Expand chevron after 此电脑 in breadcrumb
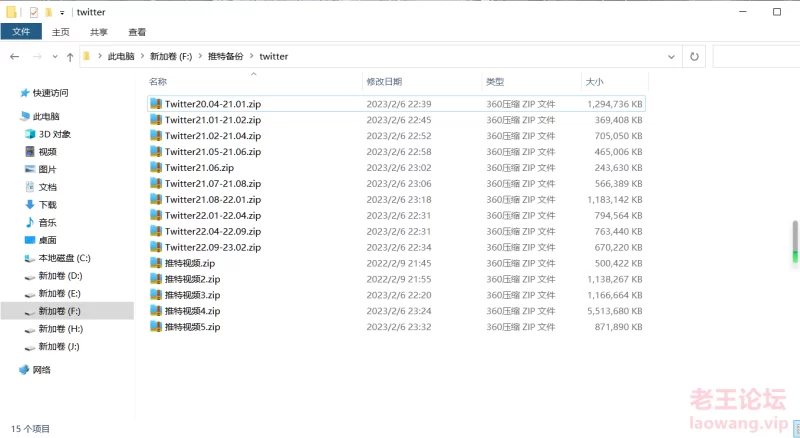Image resolution: width=800 pixels, height=438 pixels. click(142, 56)
